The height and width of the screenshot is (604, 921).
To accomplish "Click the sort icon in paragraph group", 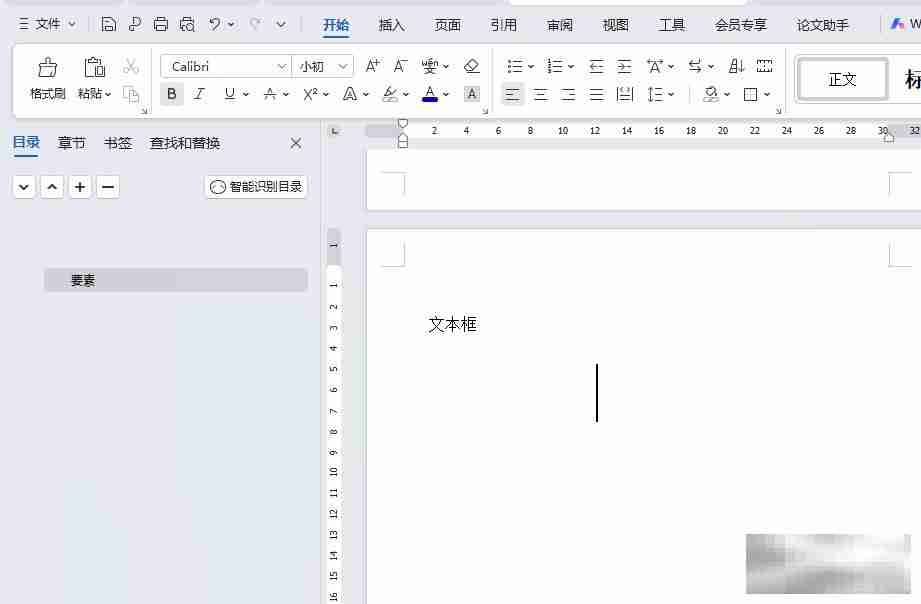I will click(736, 66).
